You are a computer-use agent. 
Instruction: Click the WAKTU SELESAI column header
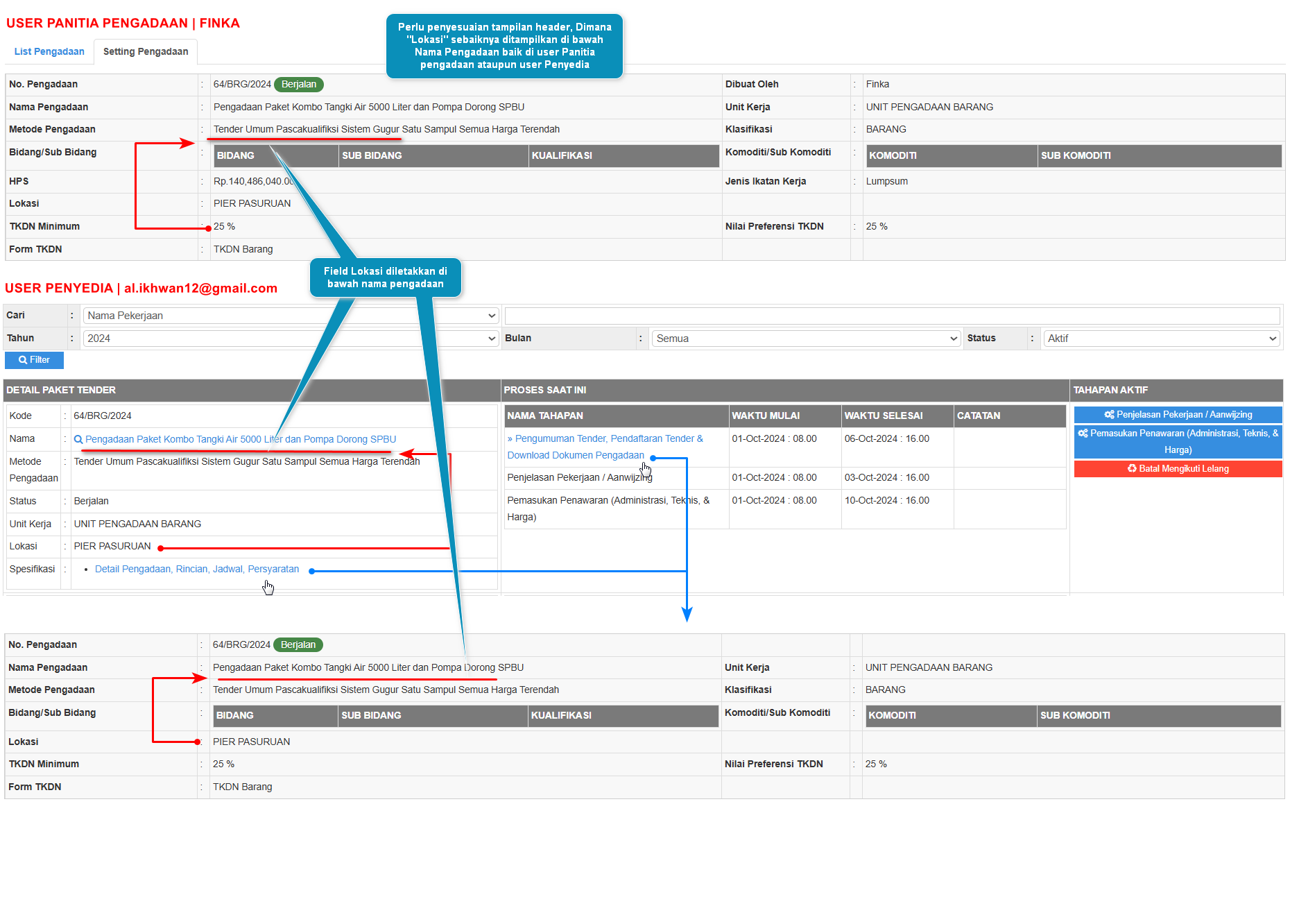(x=897, y=416)
